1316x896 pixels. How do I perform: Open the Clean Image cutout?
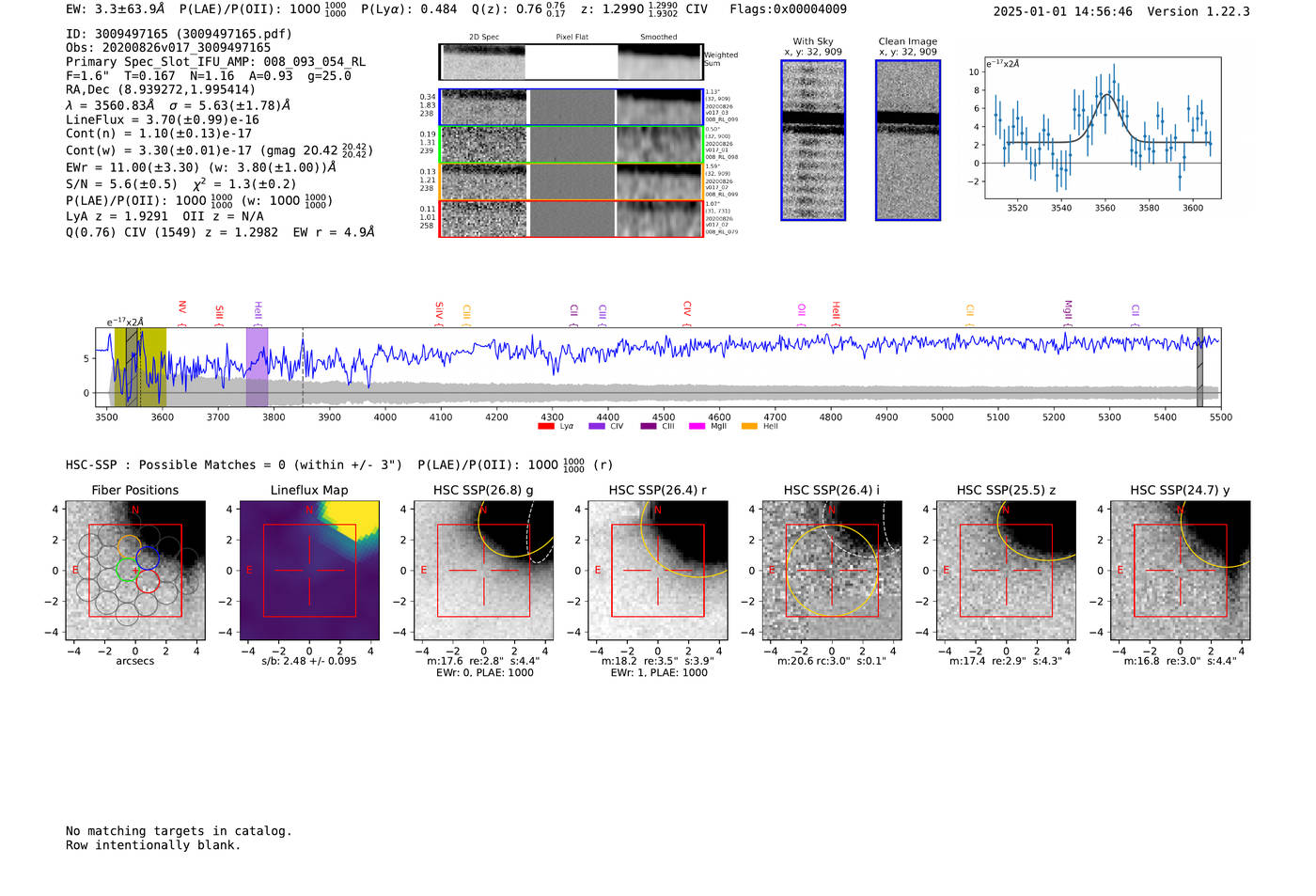(x=908, y=140)
